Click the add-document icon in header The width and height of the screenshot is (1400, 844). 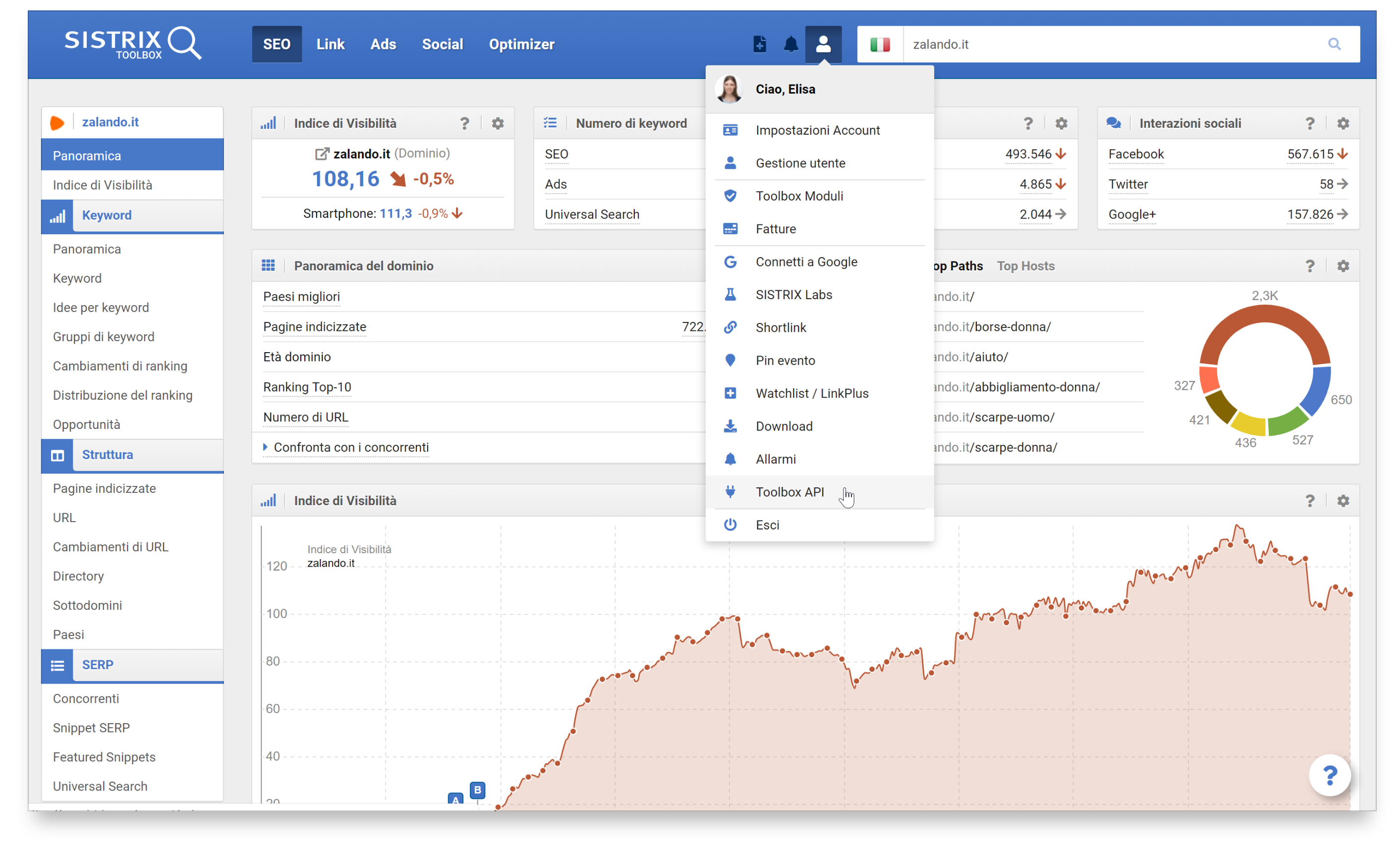759,44
